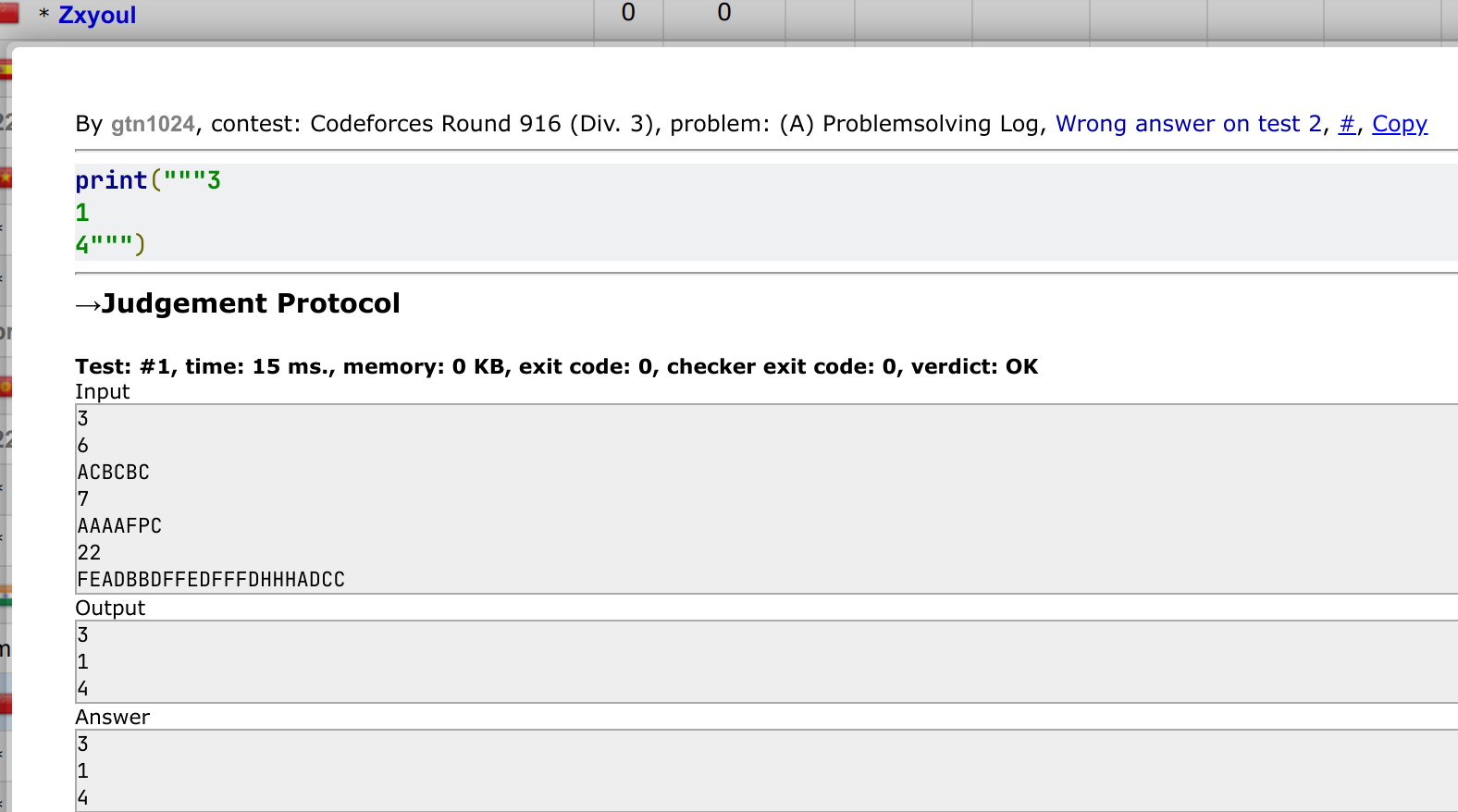
Task: Open the "Wrong answer on test 2" link
Action: tap(1188, 124)
